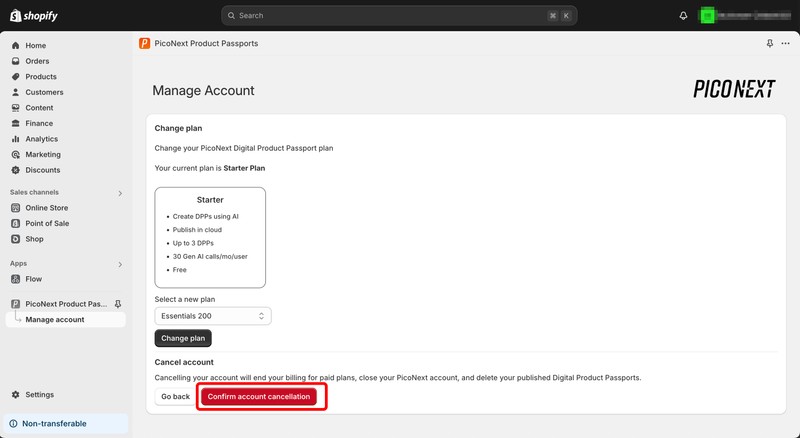Click the Go back button
This screenshot has width=800, height=438.
[x=175, y=397]
